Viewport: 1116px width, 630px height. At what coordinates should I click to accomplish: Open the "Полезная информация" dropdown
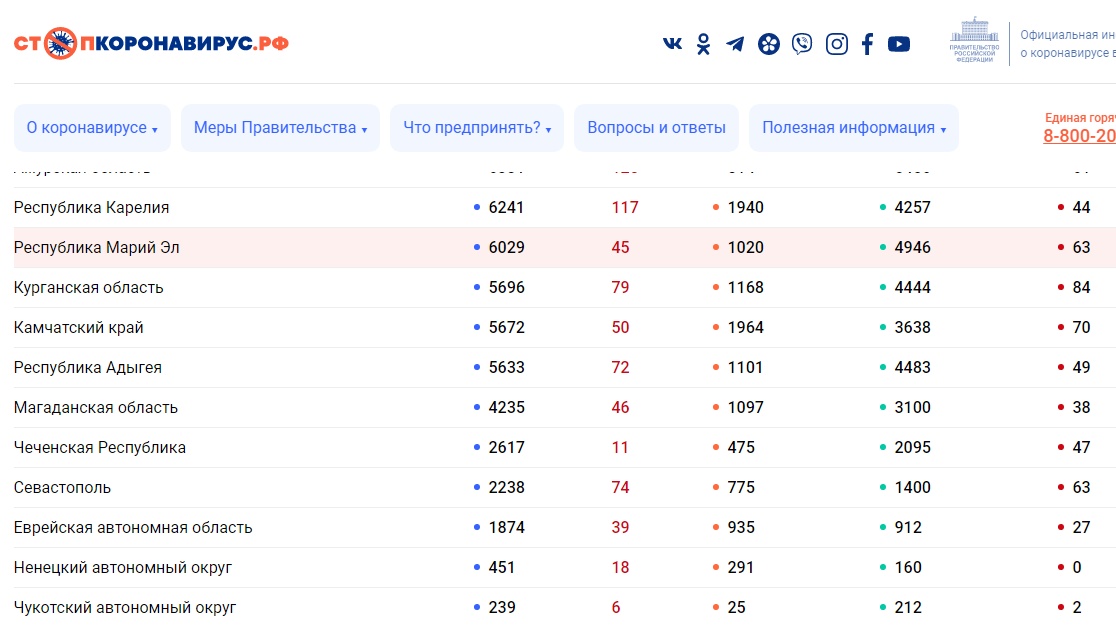click(x=853, y=128)
